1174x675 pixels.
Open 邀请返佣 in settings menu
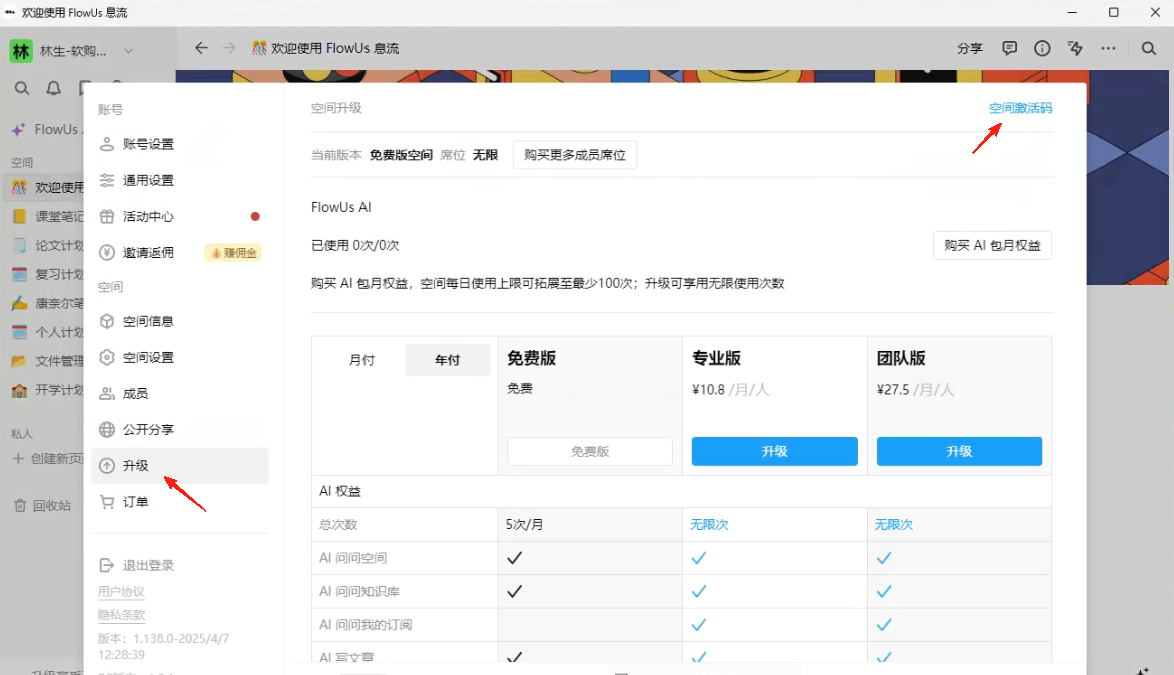point(180,252)
